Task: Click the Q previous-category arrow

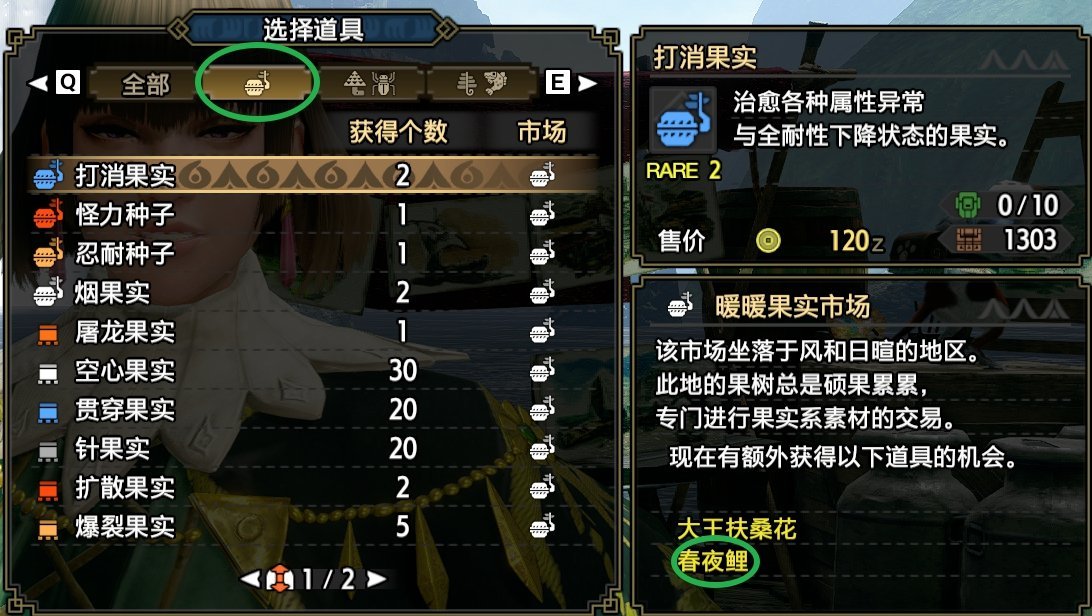Action: tap(54, 83)
